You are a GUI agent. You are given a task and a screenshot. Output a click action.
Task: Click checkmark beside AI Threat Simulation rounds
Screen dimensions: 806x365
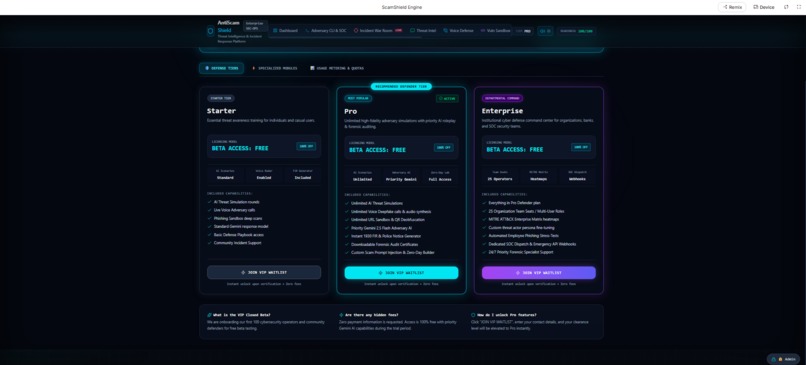[x=210, y=202]
